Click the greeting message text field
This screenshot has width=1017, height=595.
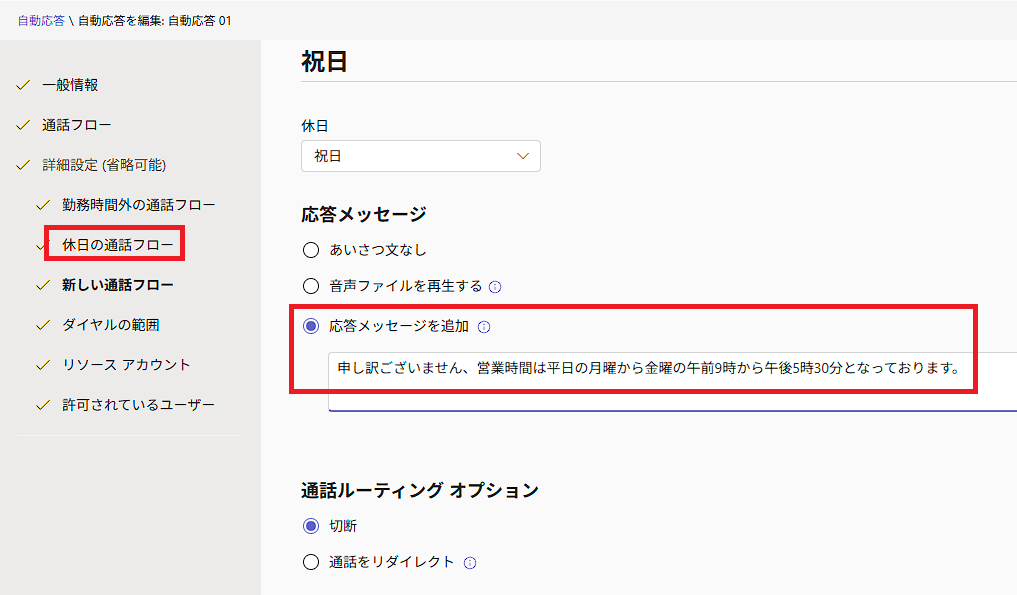[672, 382]
